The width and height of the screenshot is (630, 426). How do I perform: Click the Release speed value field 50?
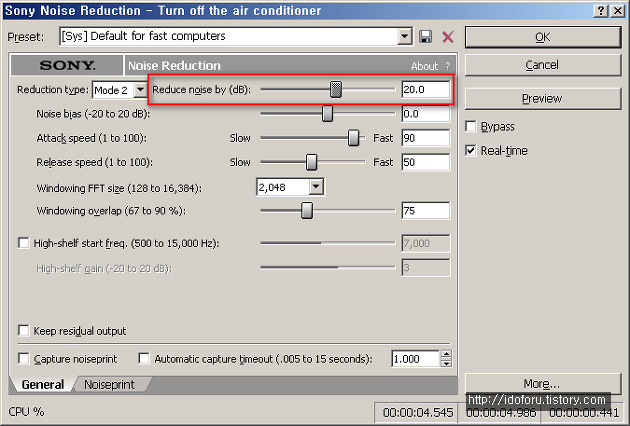[425, 162]
